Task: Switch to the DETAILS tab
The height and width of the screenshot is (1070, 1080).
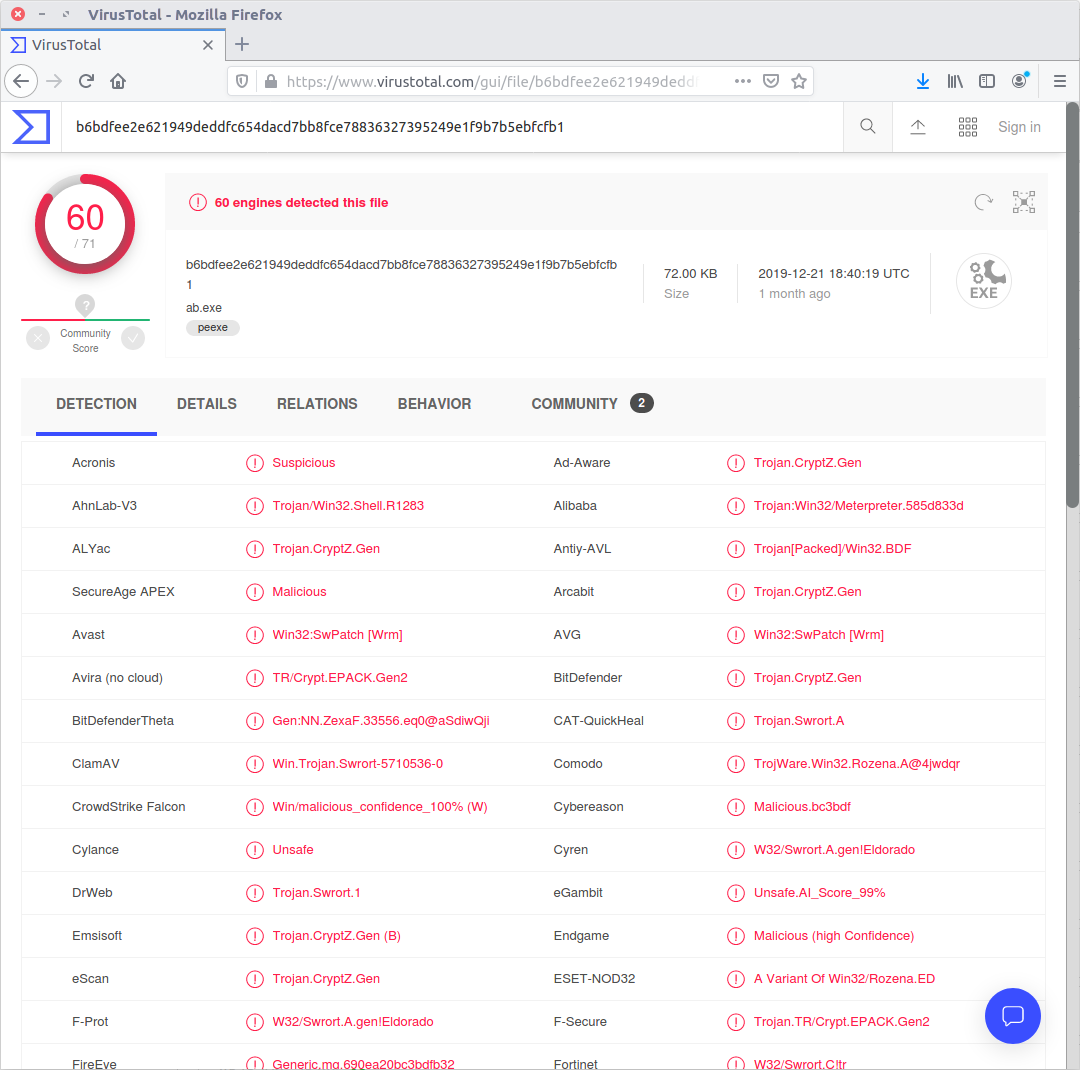Action: (207, 404)
